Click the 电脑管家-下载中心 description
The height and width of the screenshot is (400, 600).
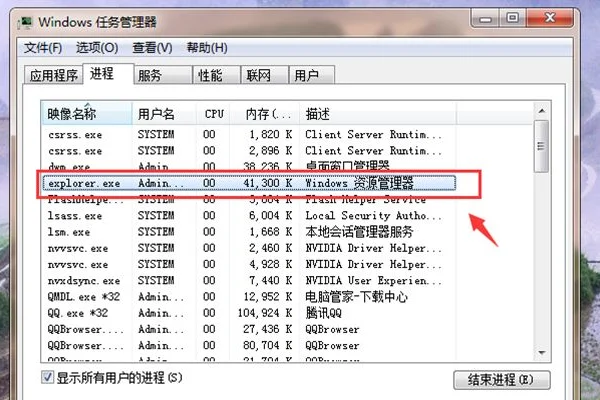[x=356, y=297]
